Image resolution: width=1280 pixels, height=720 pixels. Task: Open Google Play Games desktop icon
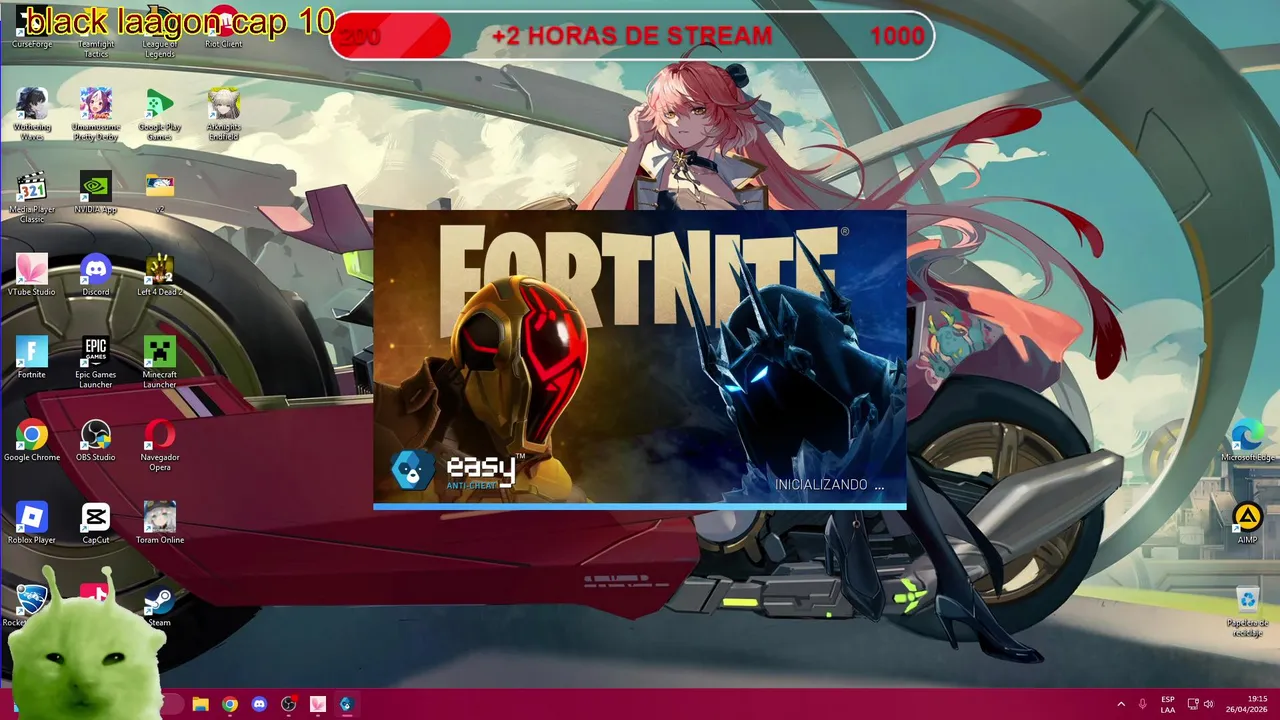tap(159, 113)
